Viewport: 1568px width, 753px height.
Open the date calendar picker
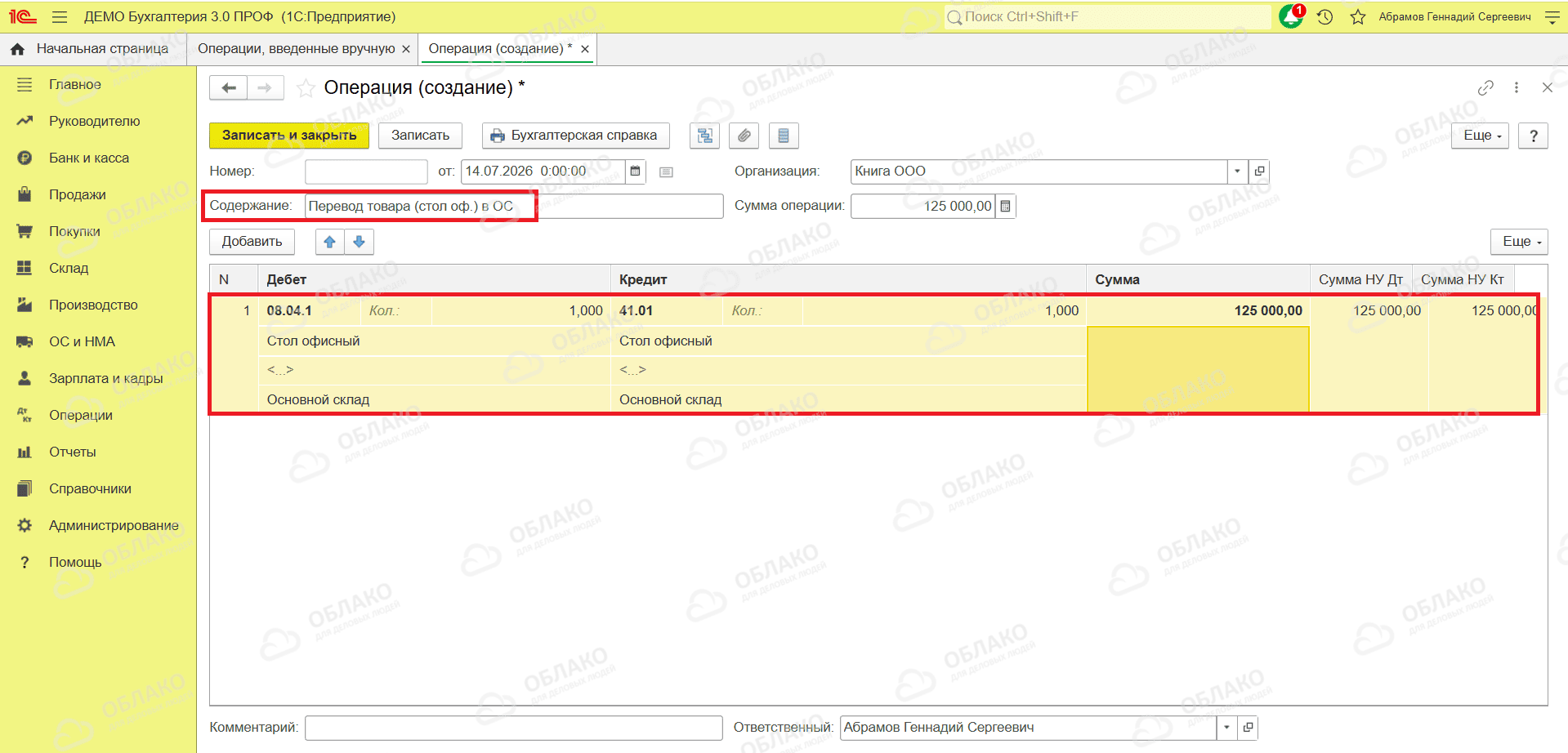click(x=635, y=172)
